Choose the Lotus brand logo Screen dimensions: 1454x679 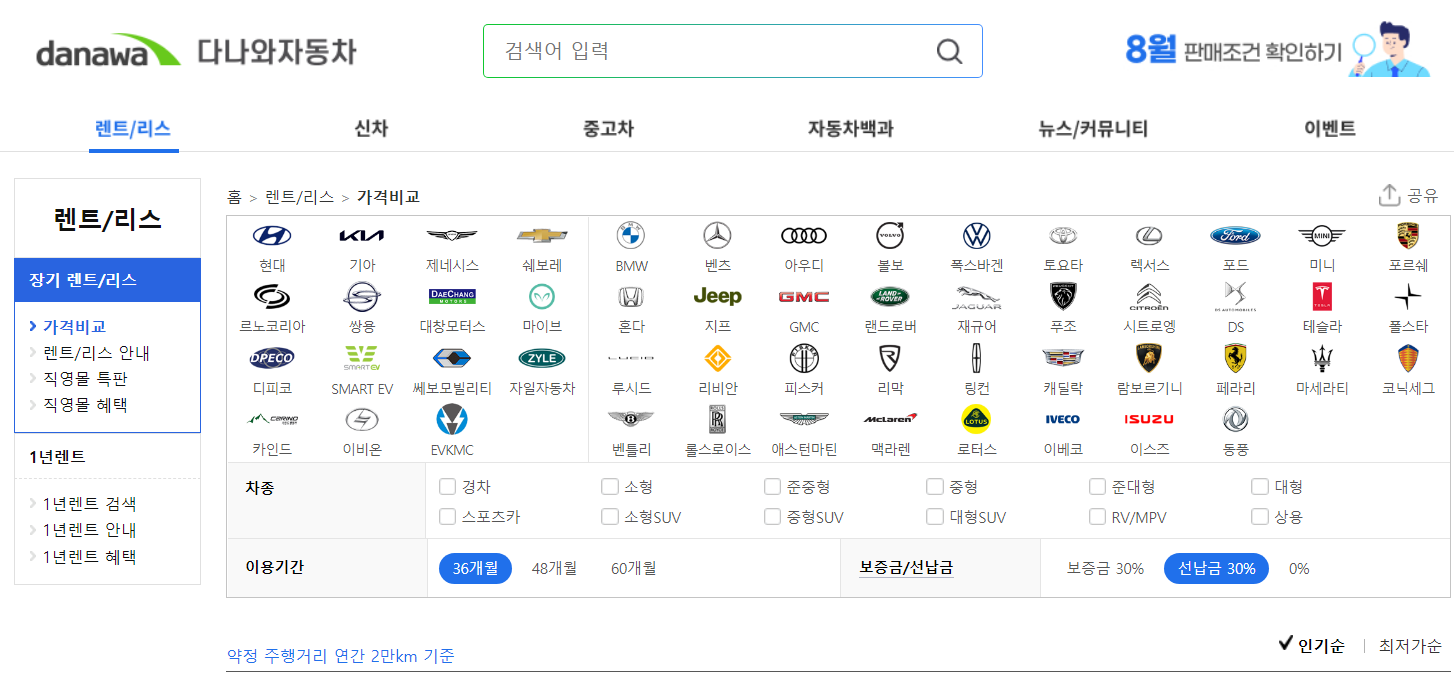977,419
